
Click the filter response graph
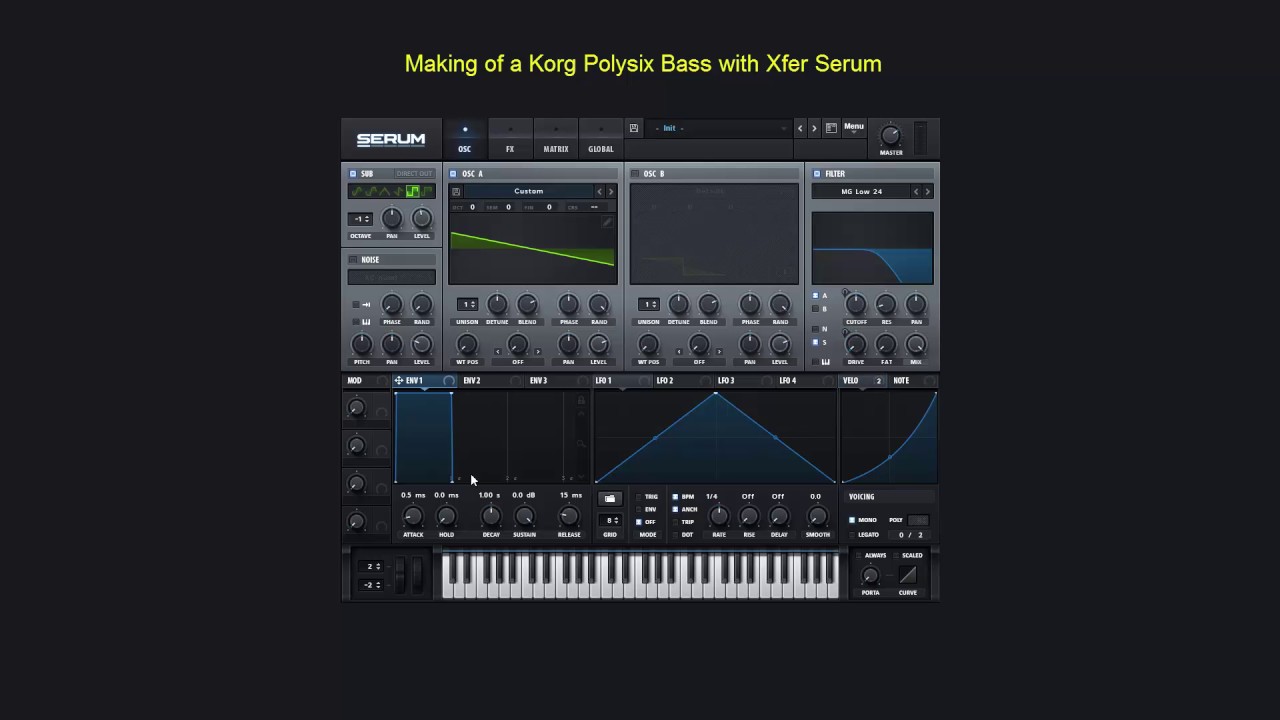coord(872,248)
